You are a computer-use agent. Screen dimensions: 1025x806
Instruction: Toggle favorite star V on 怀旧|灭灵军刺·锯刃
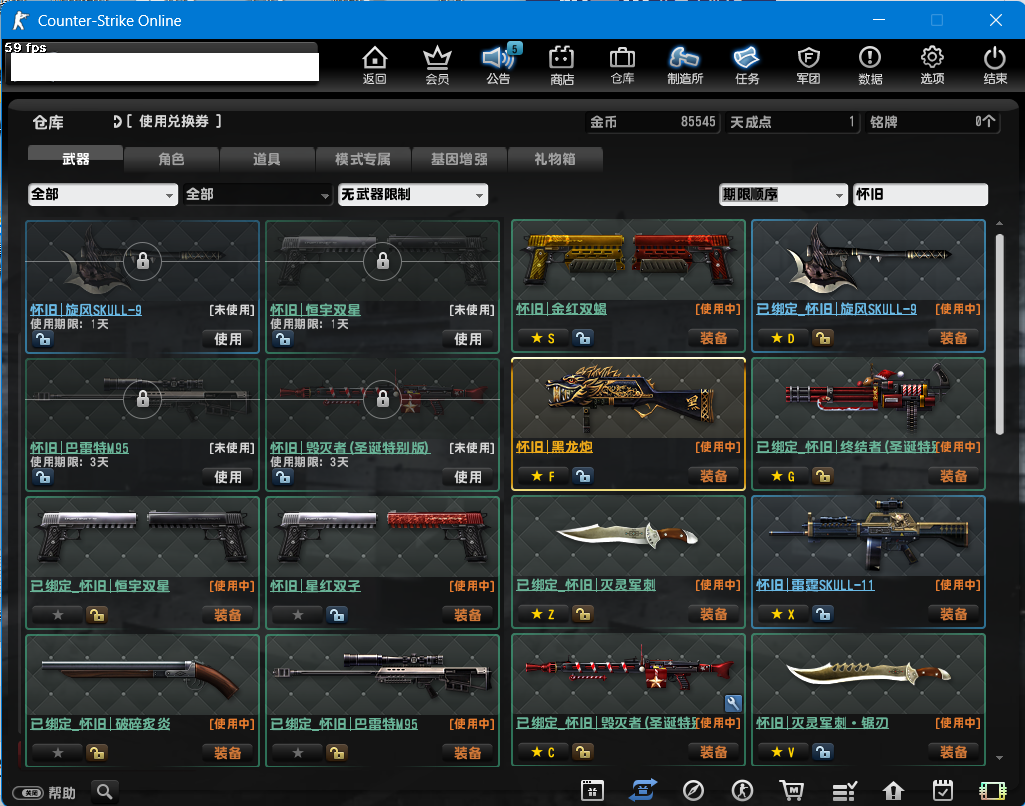[782, 752]
